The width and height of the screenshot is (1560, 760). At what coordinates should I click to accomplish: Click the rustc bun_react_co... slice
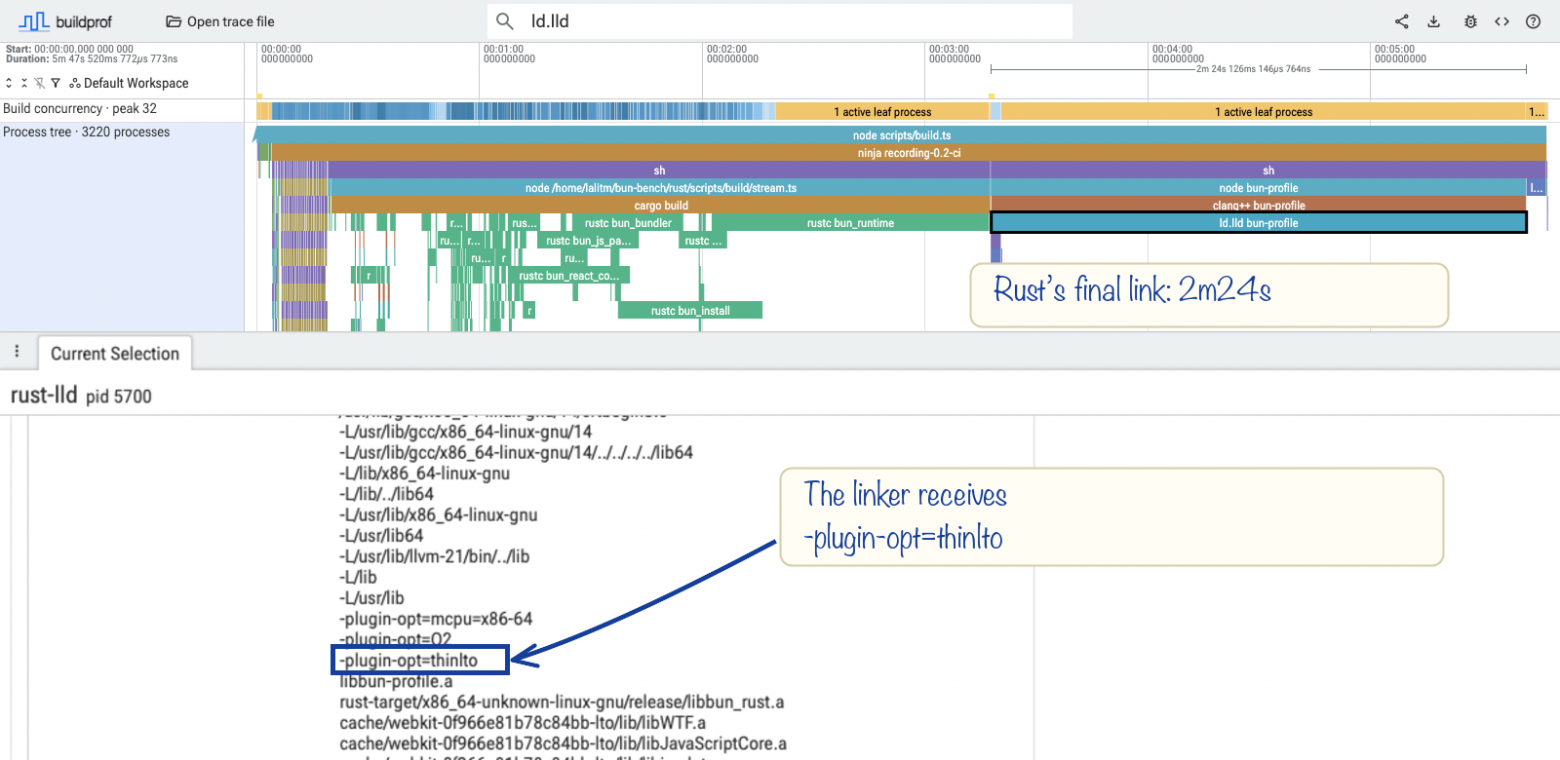click(569, 275)
